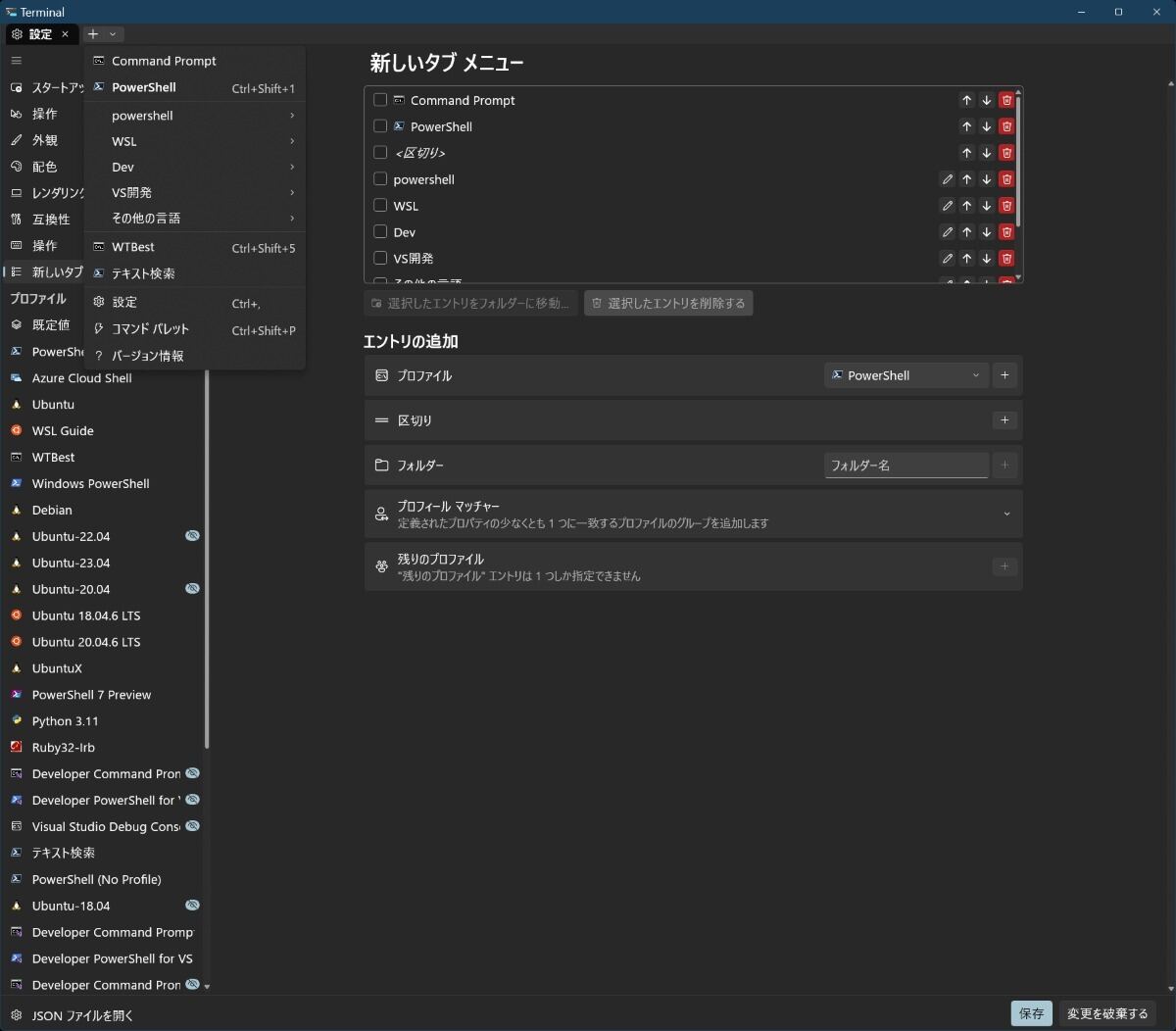The height and width of the screenshot is (1031, 1176).
Task: Open the new tab dropdown arrow
Action: (113, 34)
